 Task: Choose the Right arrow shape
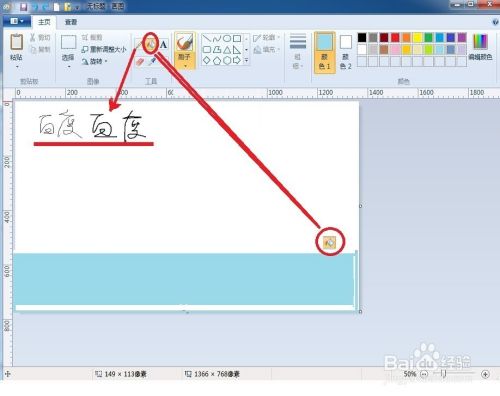pos(237,60)
